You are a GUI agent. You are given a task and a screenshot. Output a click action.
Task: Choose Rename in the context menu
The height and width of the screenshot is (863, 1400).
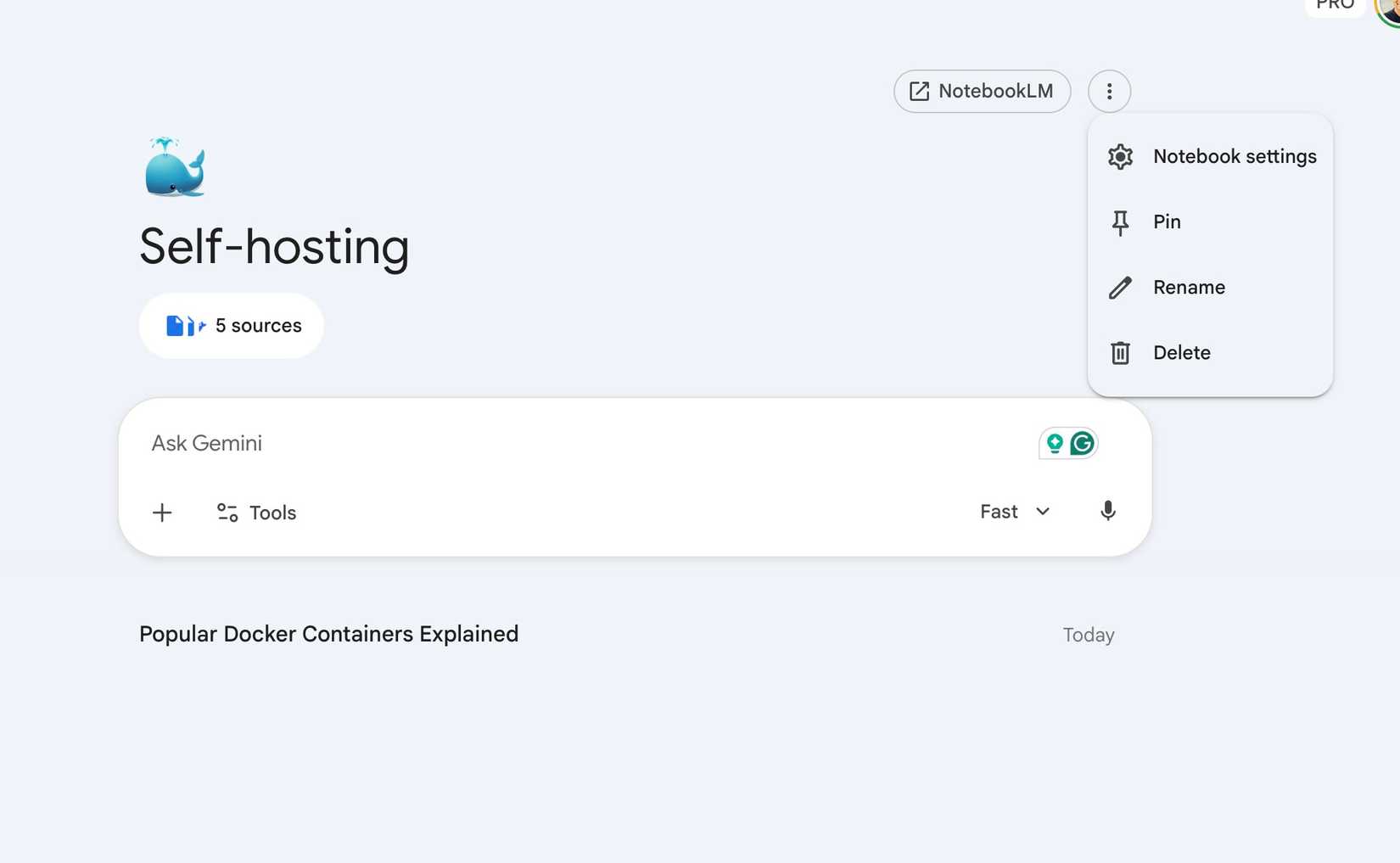click(1189, 288)
